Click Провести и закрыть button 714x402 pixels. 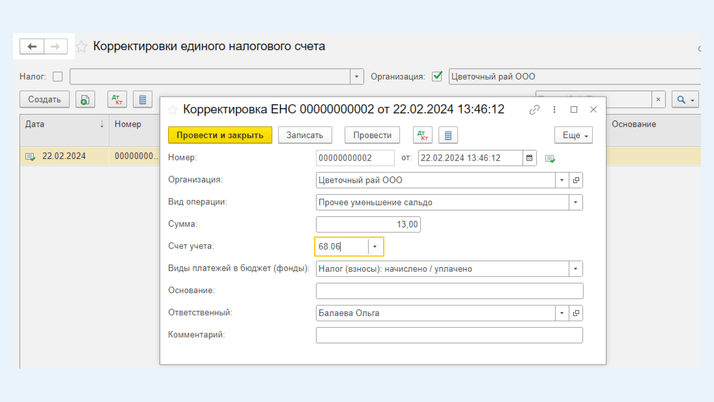[220, 135]
